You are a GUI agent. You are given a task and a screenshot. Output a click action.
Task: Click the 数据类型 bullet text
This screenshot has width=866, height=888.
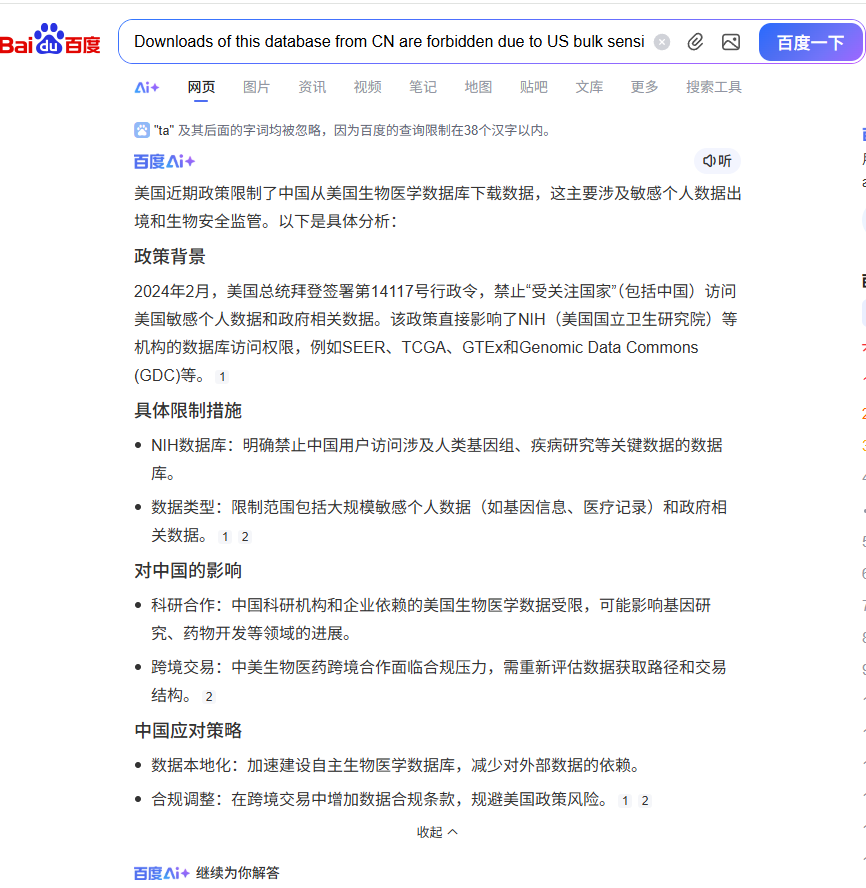[x=438, y=521]
